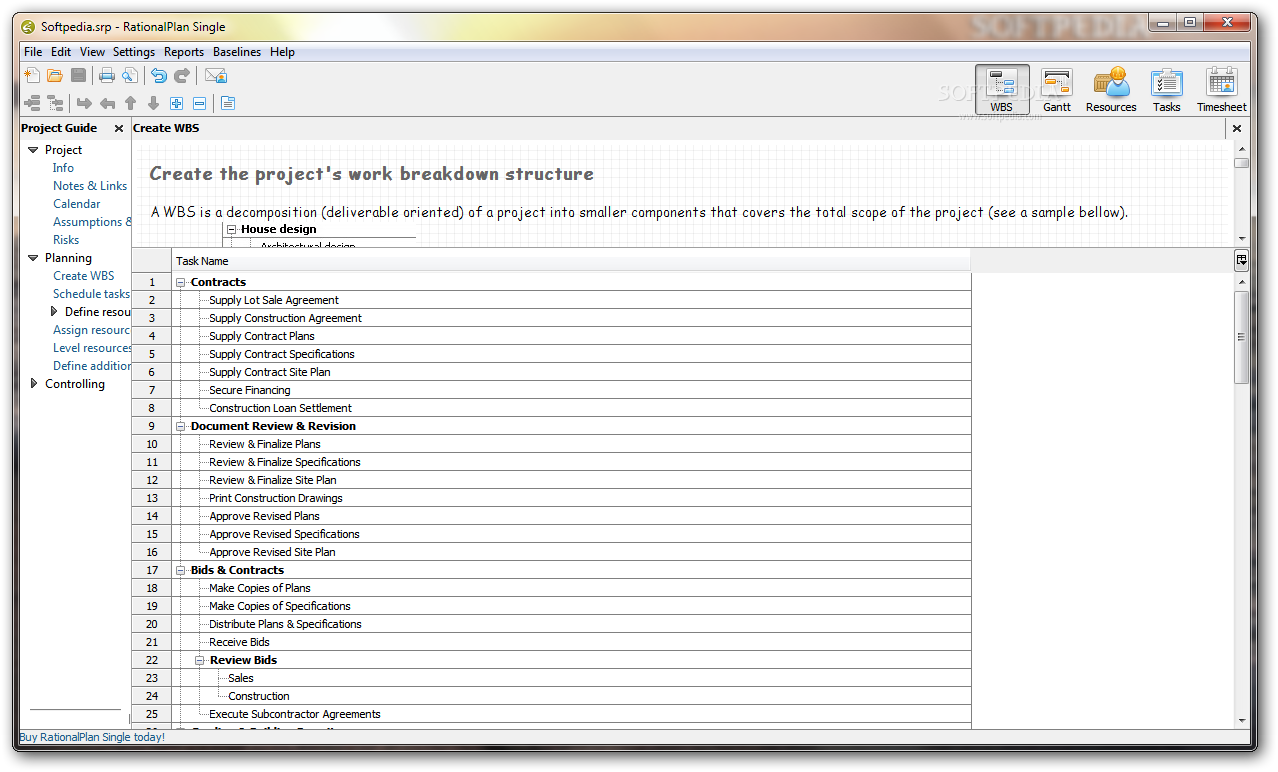The image size is (1278, 772).
Task: Open the Baselines menu
Action: [x=237, y=52]
